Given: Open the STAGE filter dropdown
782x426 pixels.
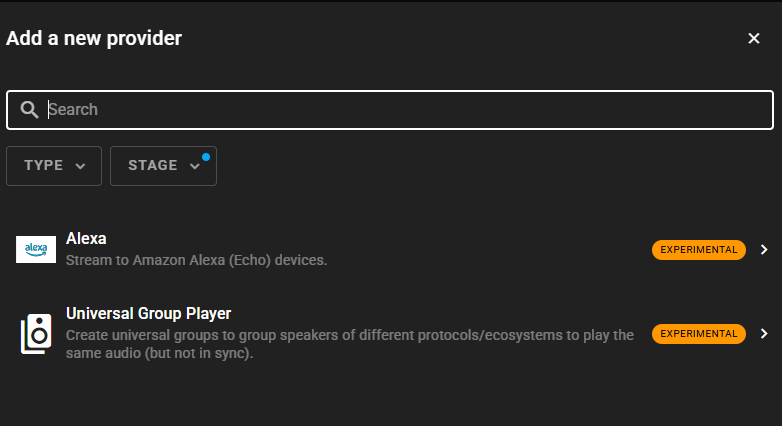Looking at the screenshot, I should (x=163, y=166).
